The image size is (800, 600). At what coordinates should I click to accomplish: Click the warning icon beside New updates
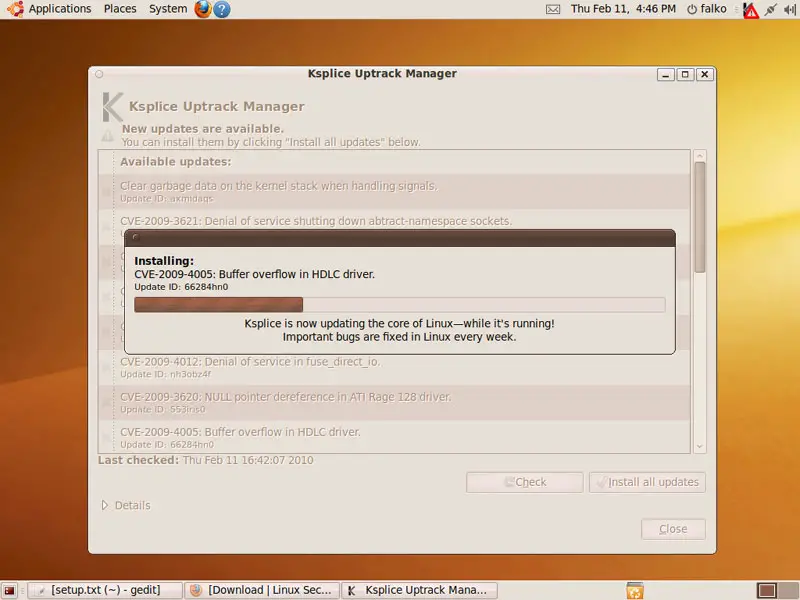[x=107, y=136]
